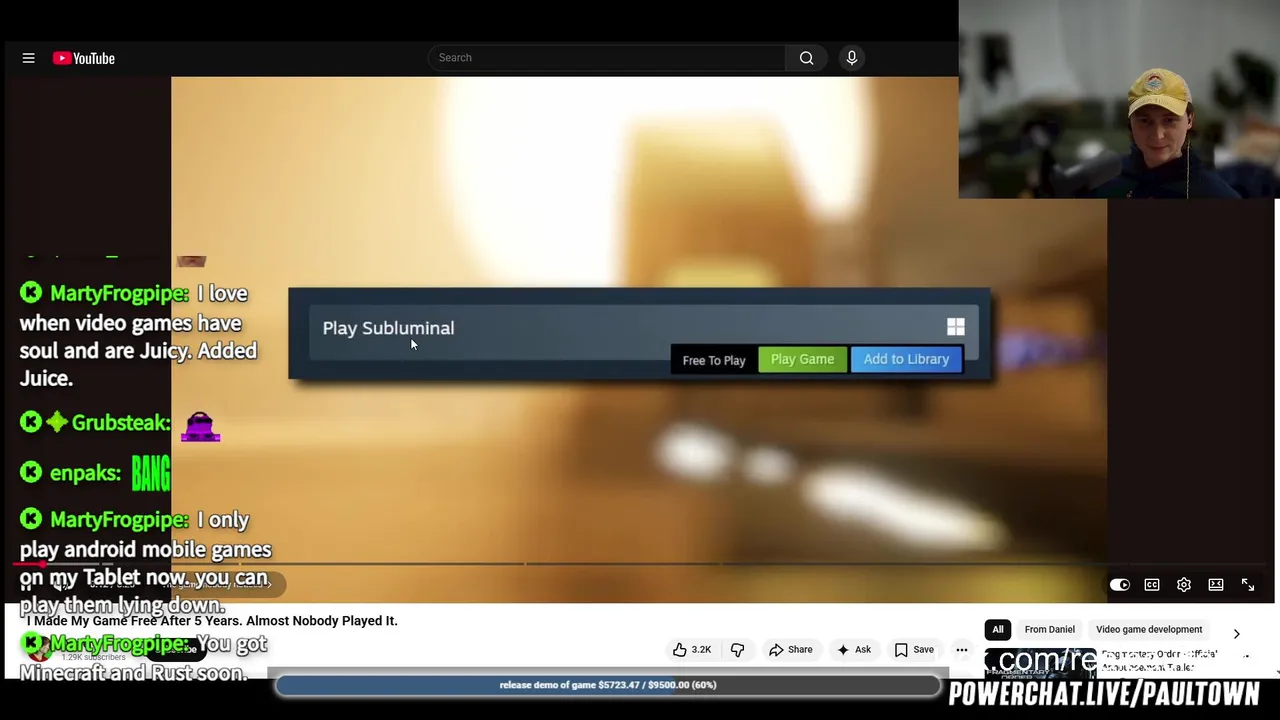Click enpaks username in chat
The image size is (1280, 720).
(x=85, y=473)
